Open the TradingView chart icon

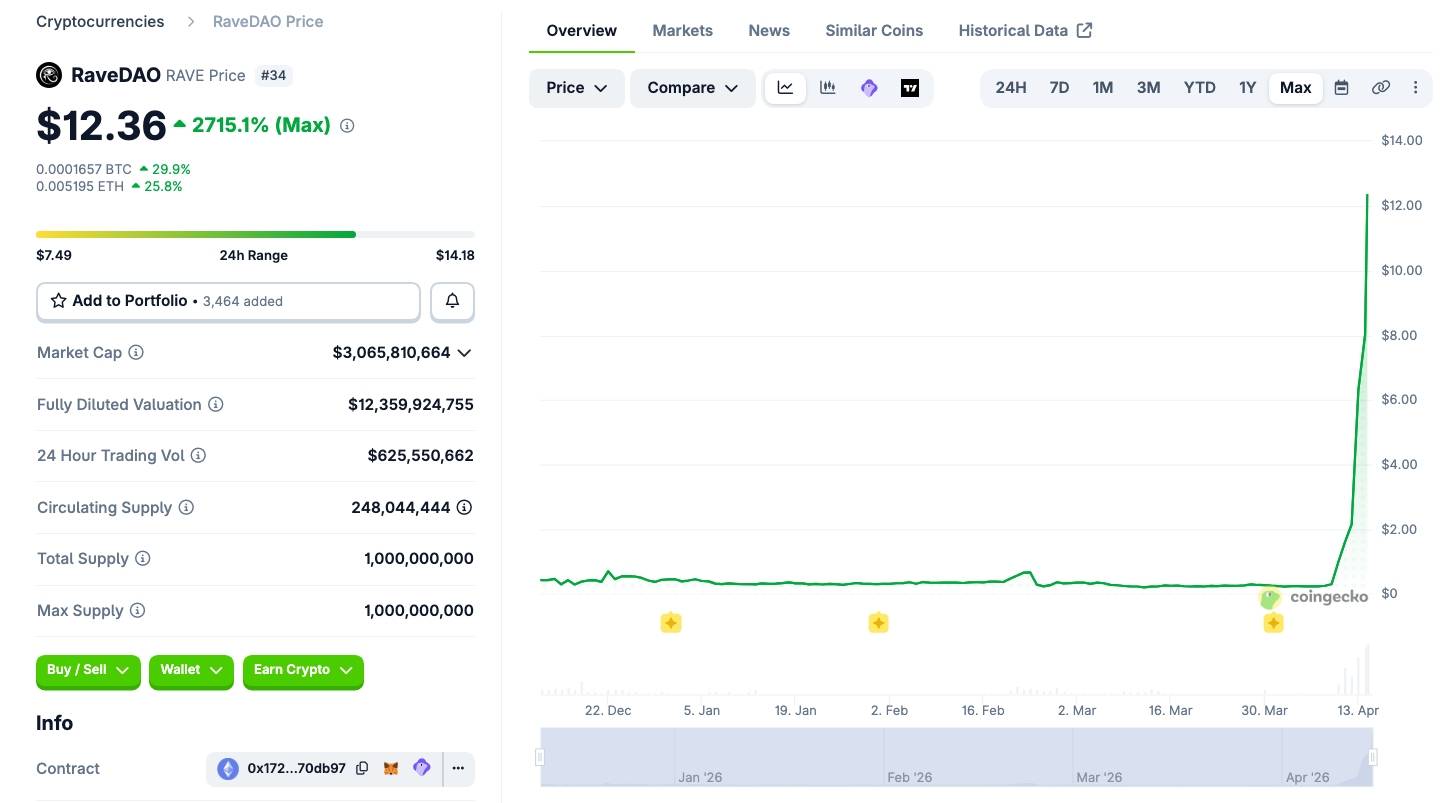coord(909,88)
